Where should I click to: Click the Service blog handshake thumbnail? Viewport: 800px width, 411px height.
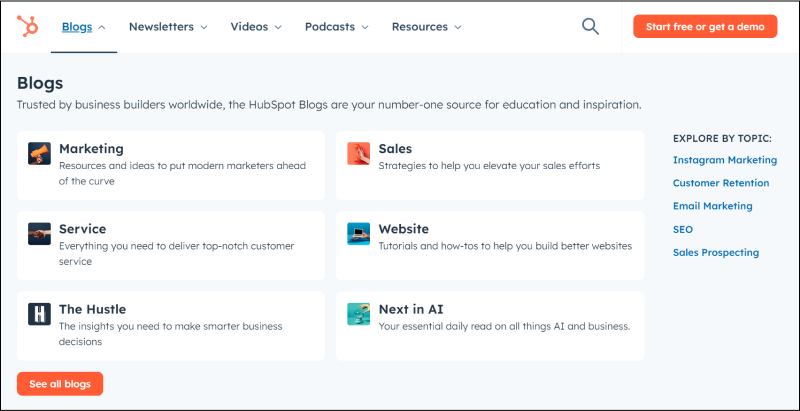pyautogui.click(x=39, y=234)
